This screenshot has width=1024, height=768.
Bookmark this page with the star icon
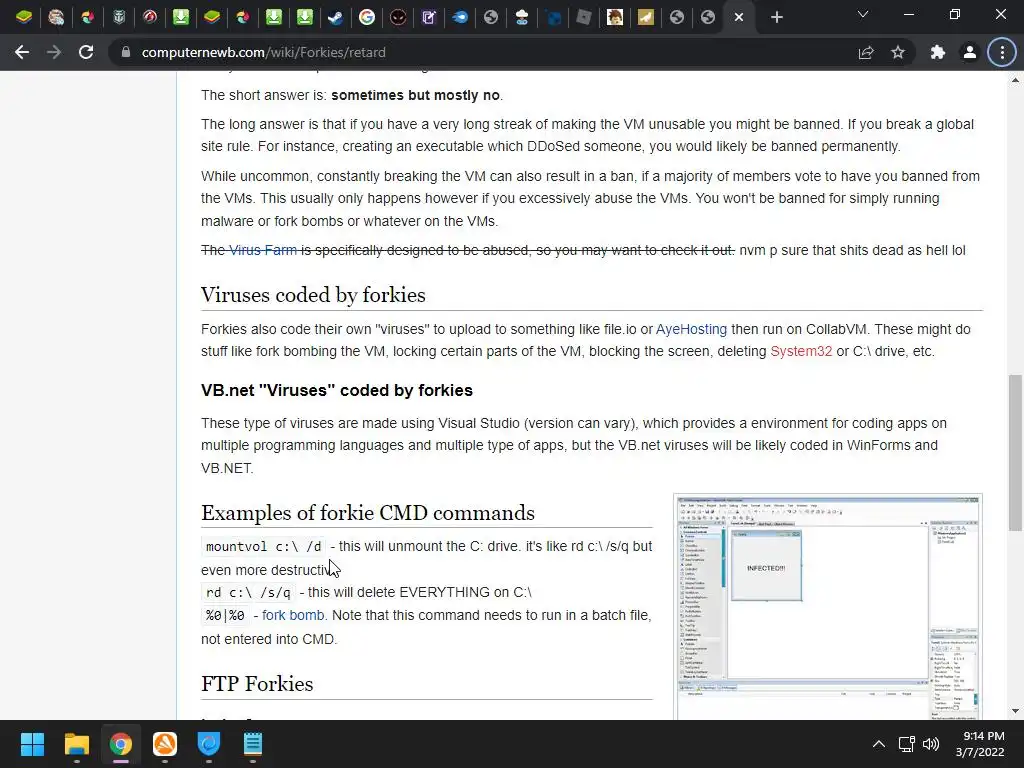(898, 52)
